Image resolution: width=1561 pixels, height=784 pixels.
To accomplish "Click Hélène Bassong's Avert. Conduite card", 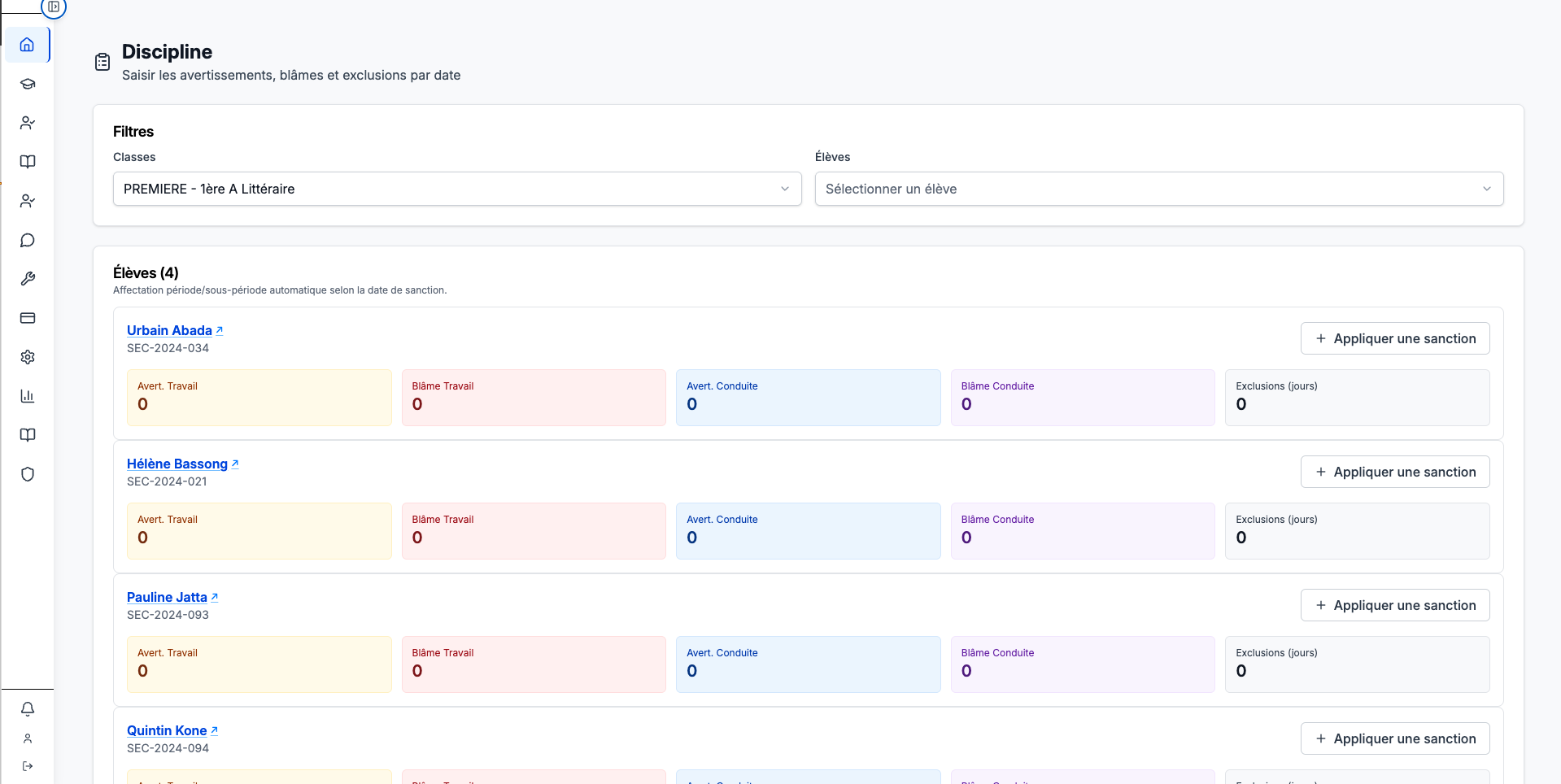I will 809,531.
